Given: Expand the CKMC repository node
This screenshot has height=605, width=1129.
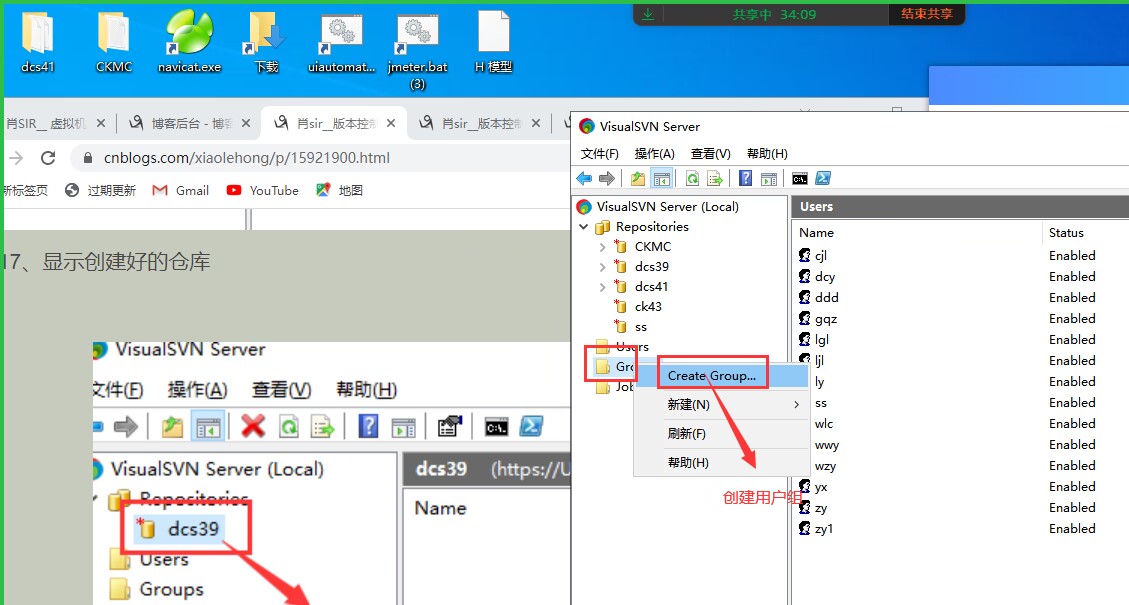Looking at the screenshot, I should [603, 247].
